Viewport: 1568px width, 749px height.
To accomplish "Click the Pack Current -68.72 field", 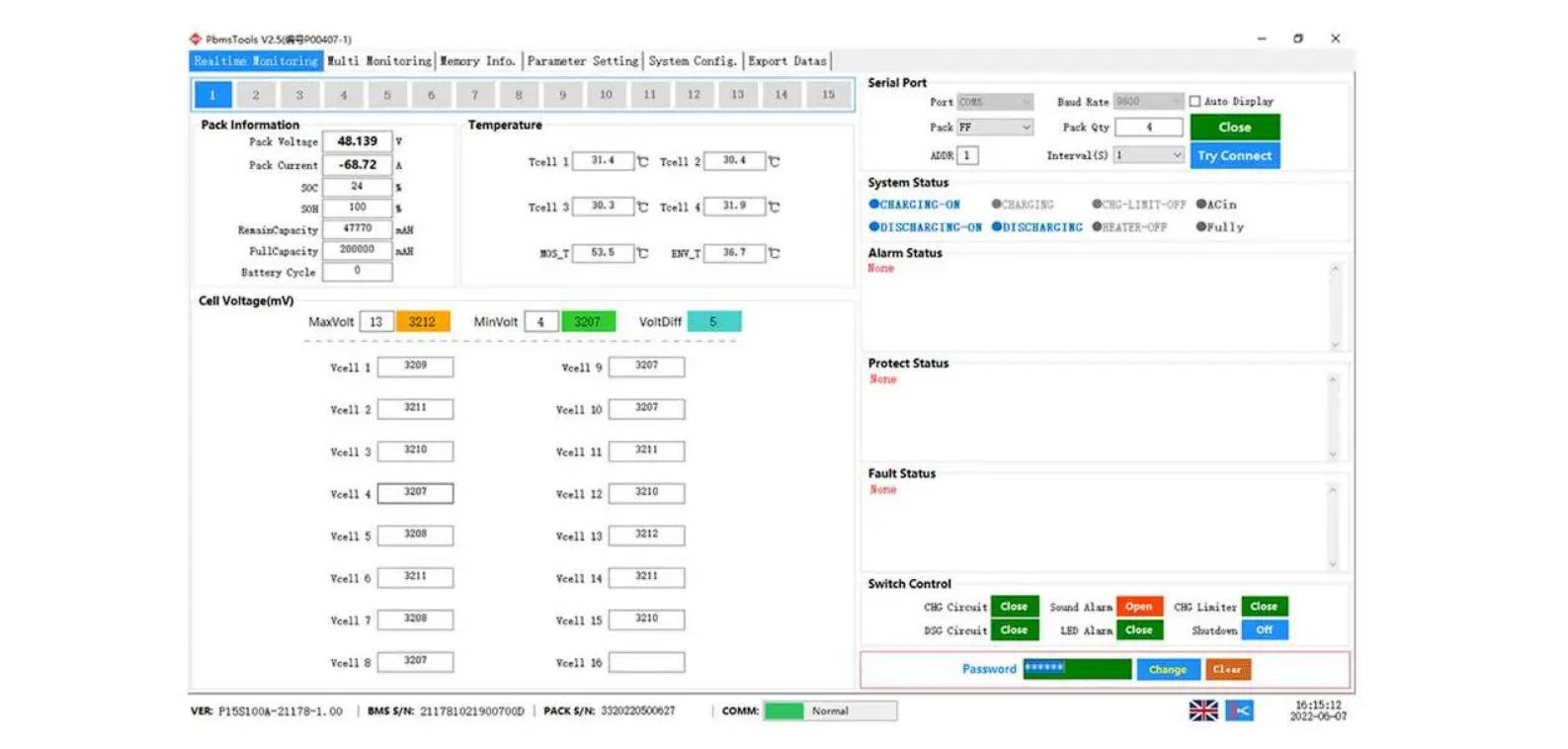I will [x=358, y=165].
